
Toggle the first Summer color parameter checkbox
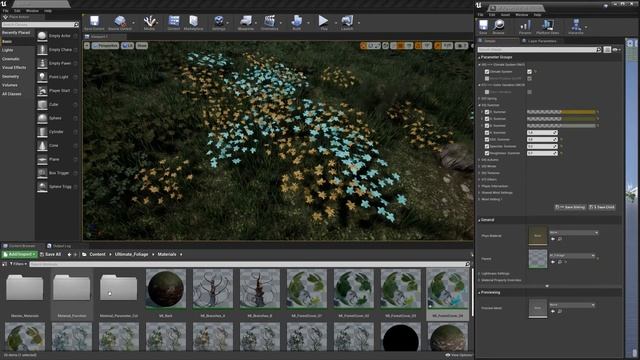pyautogui.click(x=487, y=112)
